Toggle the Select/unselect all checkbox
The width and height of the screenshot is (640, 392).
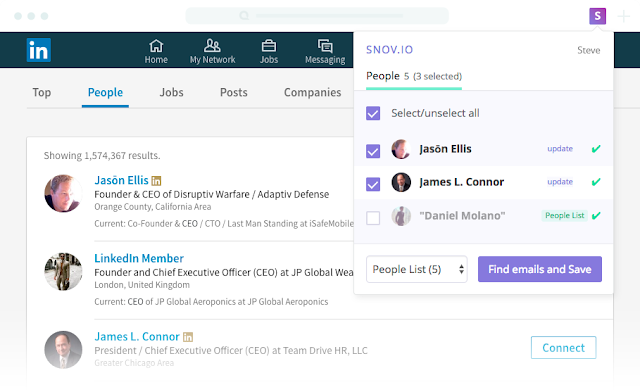click(373, 113)
